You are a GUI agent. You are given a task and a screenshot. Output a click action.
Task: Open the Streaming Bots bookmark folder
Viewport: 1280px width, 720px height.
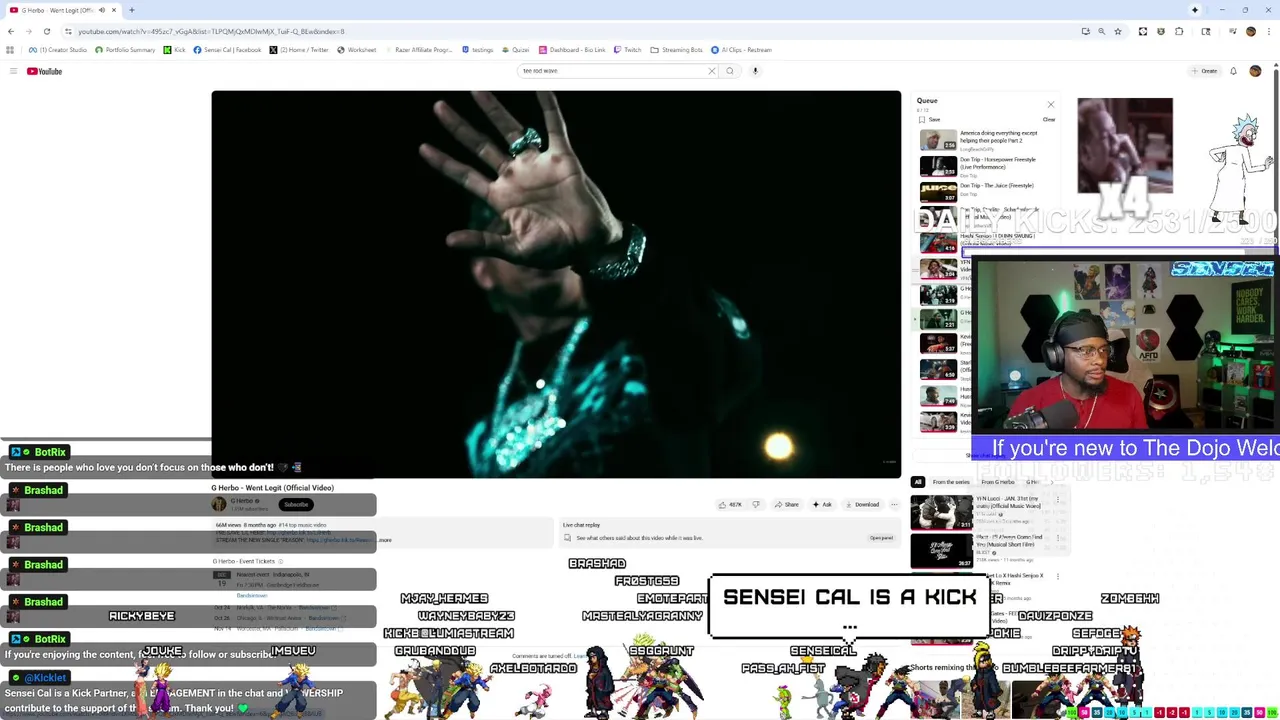(x=677, y=50)
